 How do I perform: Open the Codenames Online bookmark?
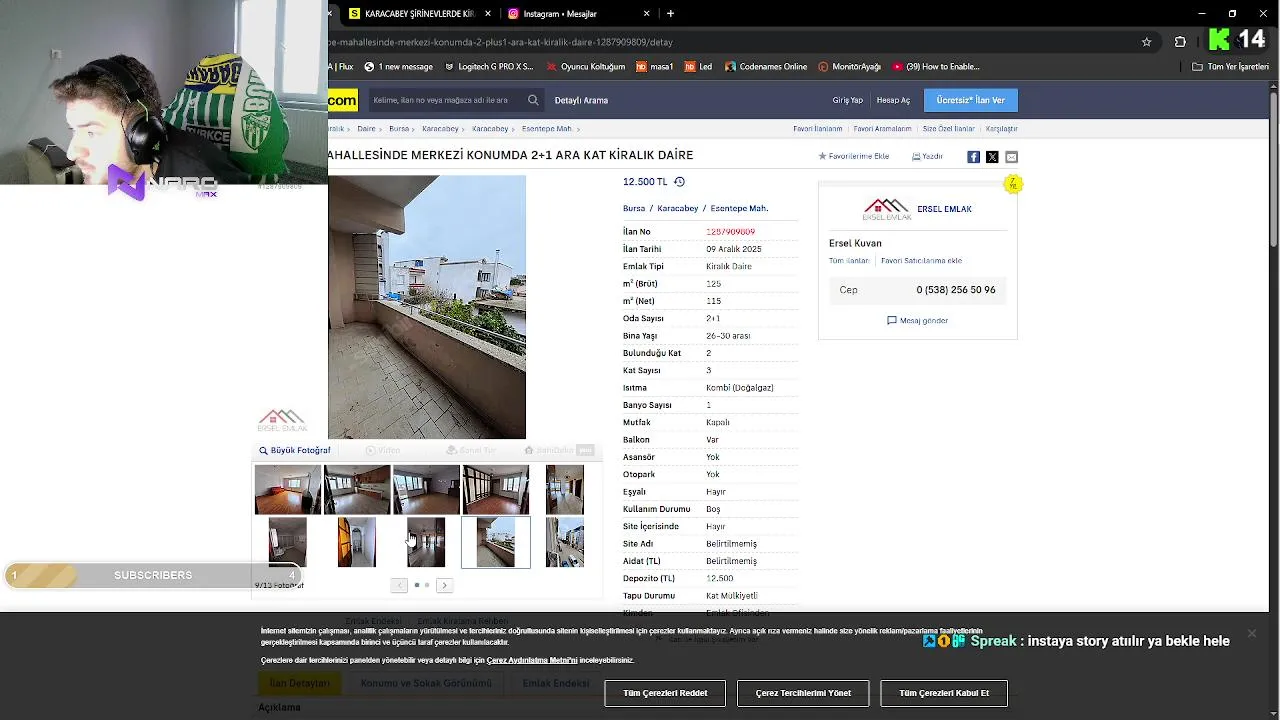coord(766,67)
